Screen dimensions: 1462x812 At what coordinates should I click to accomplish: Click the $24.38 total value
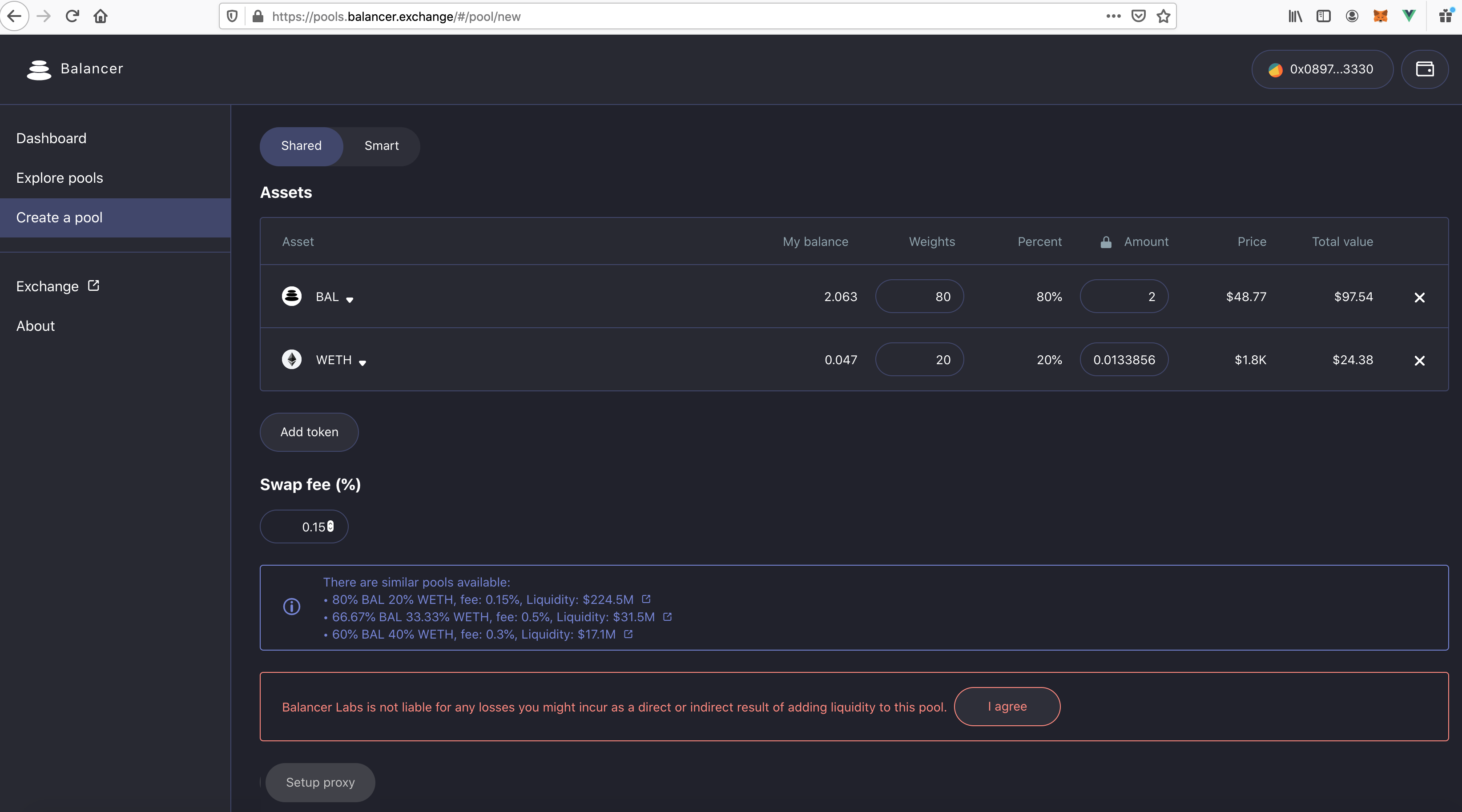pos(1353,360)
